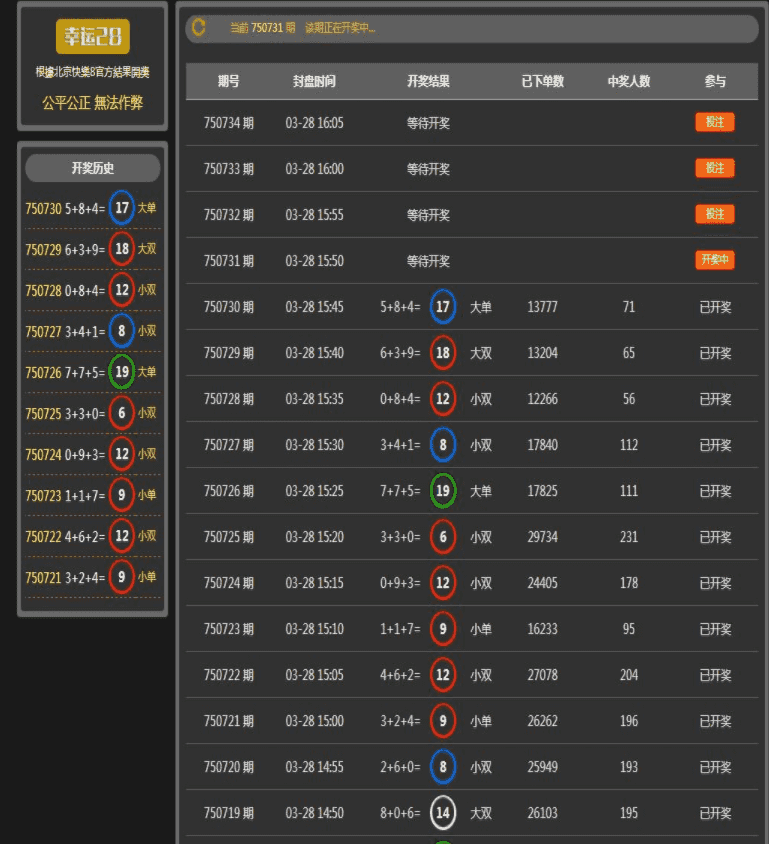Open 已开奖 link for period 750719

pos(715,813)
